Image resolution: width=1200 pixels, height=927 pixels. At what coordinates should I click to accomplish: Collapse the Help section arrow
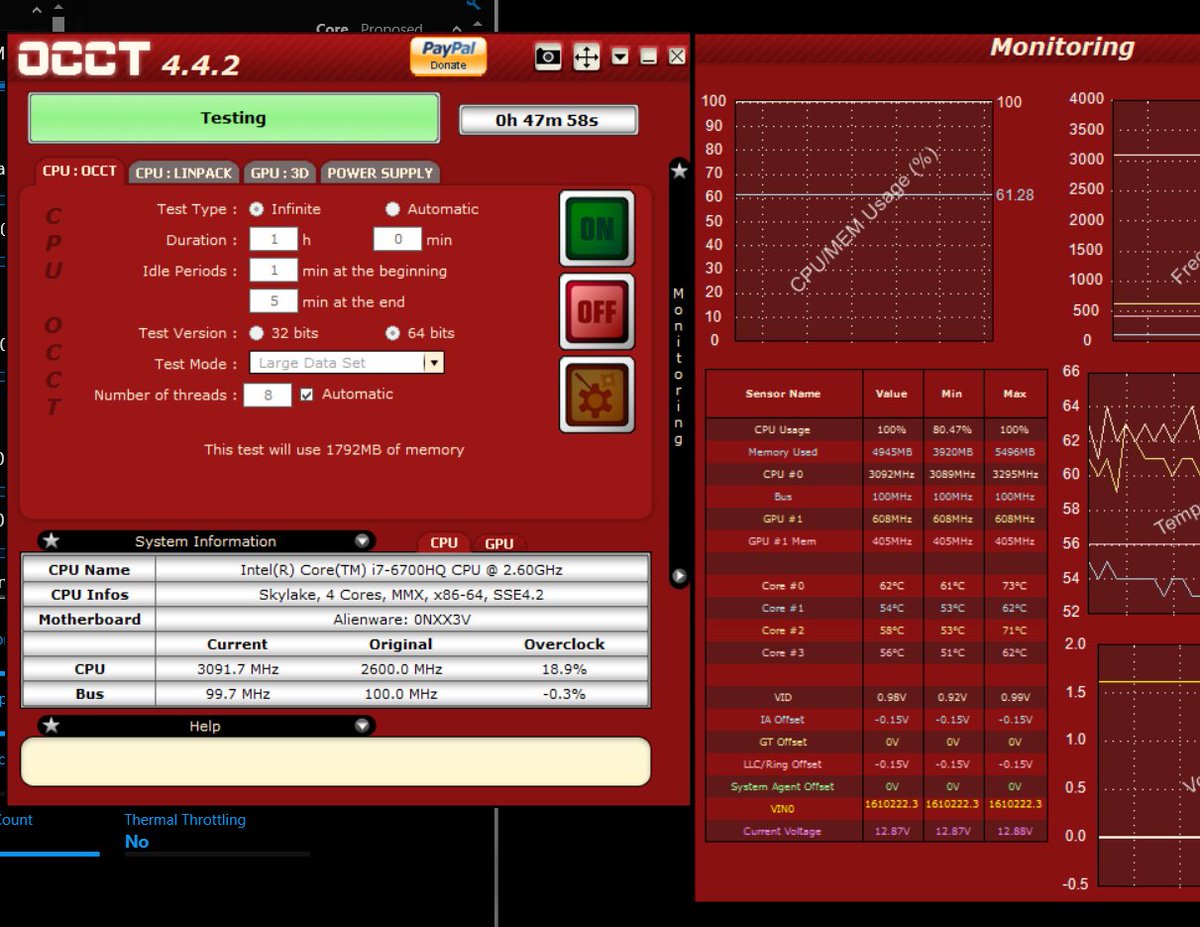point(362,726)
